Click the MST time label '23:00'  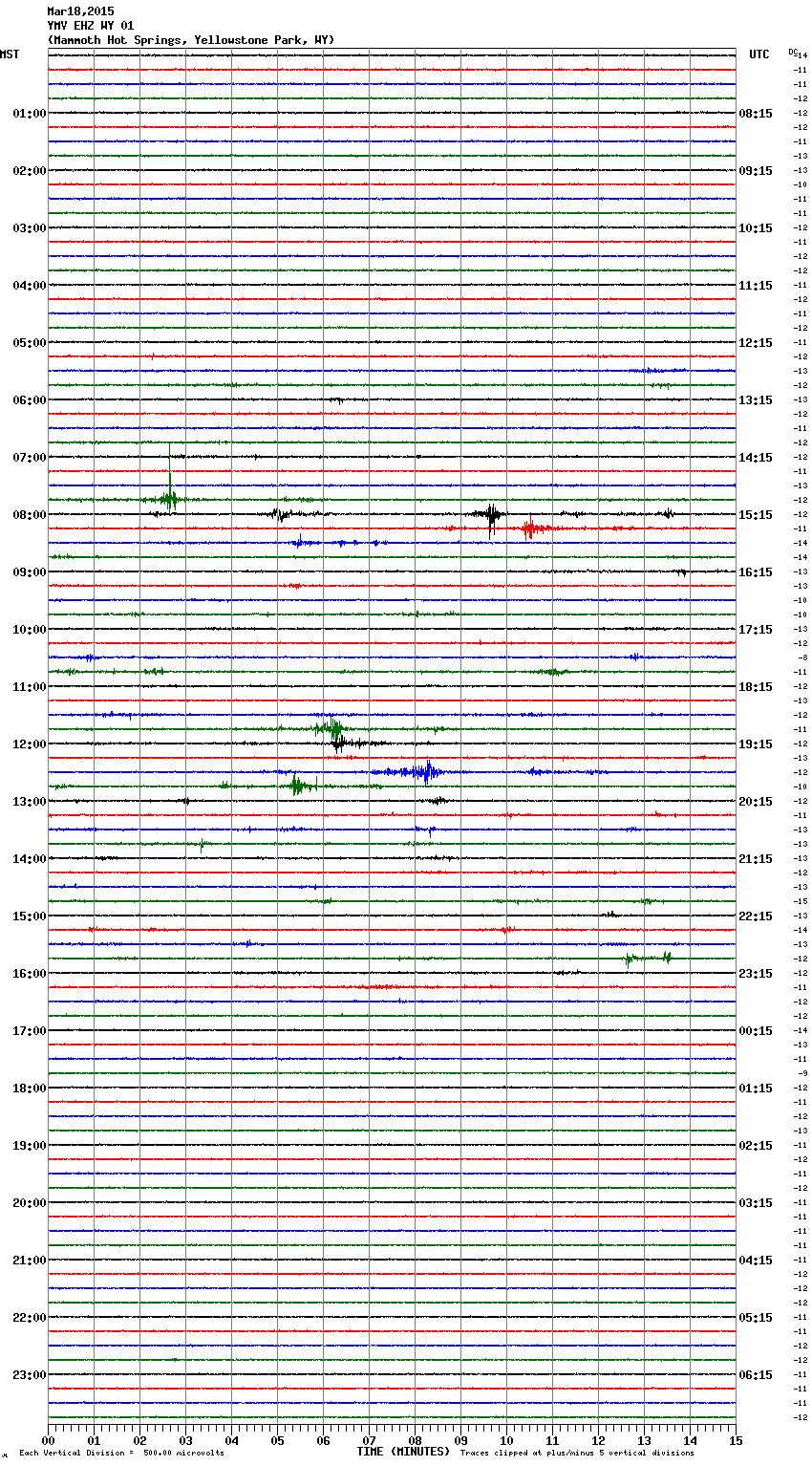coord(30,1375)
